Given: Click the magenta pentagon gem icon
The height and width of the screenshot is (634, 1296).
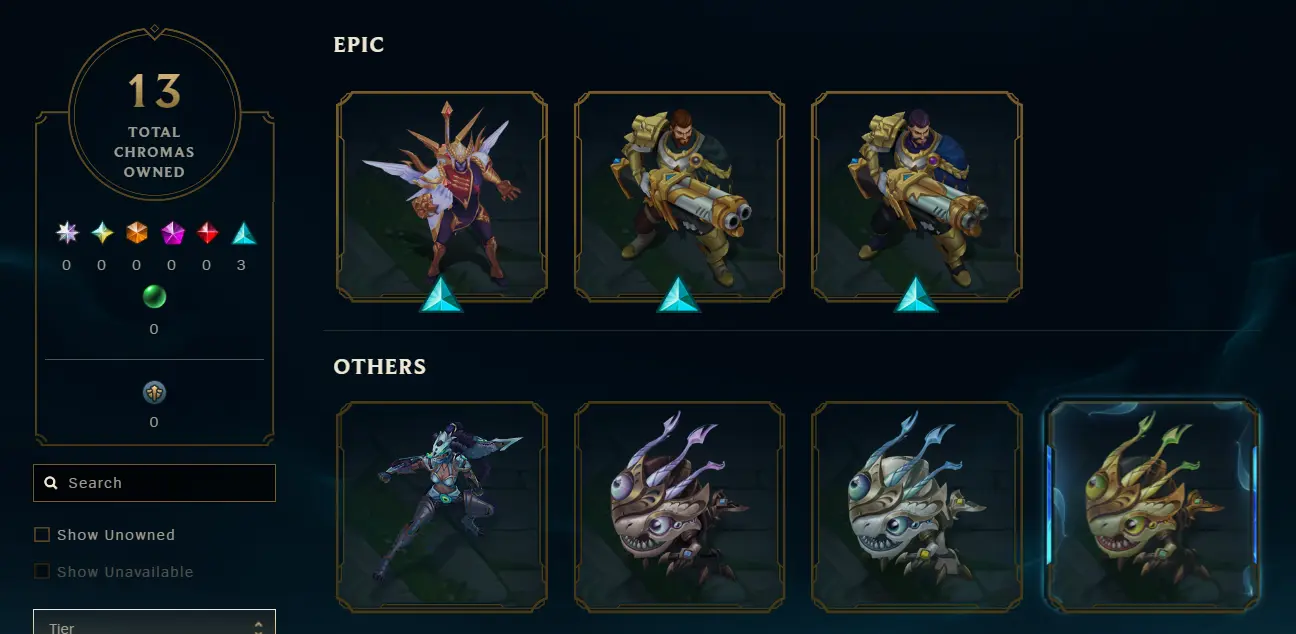Looking at the screenshot, I should coord(172,233).
